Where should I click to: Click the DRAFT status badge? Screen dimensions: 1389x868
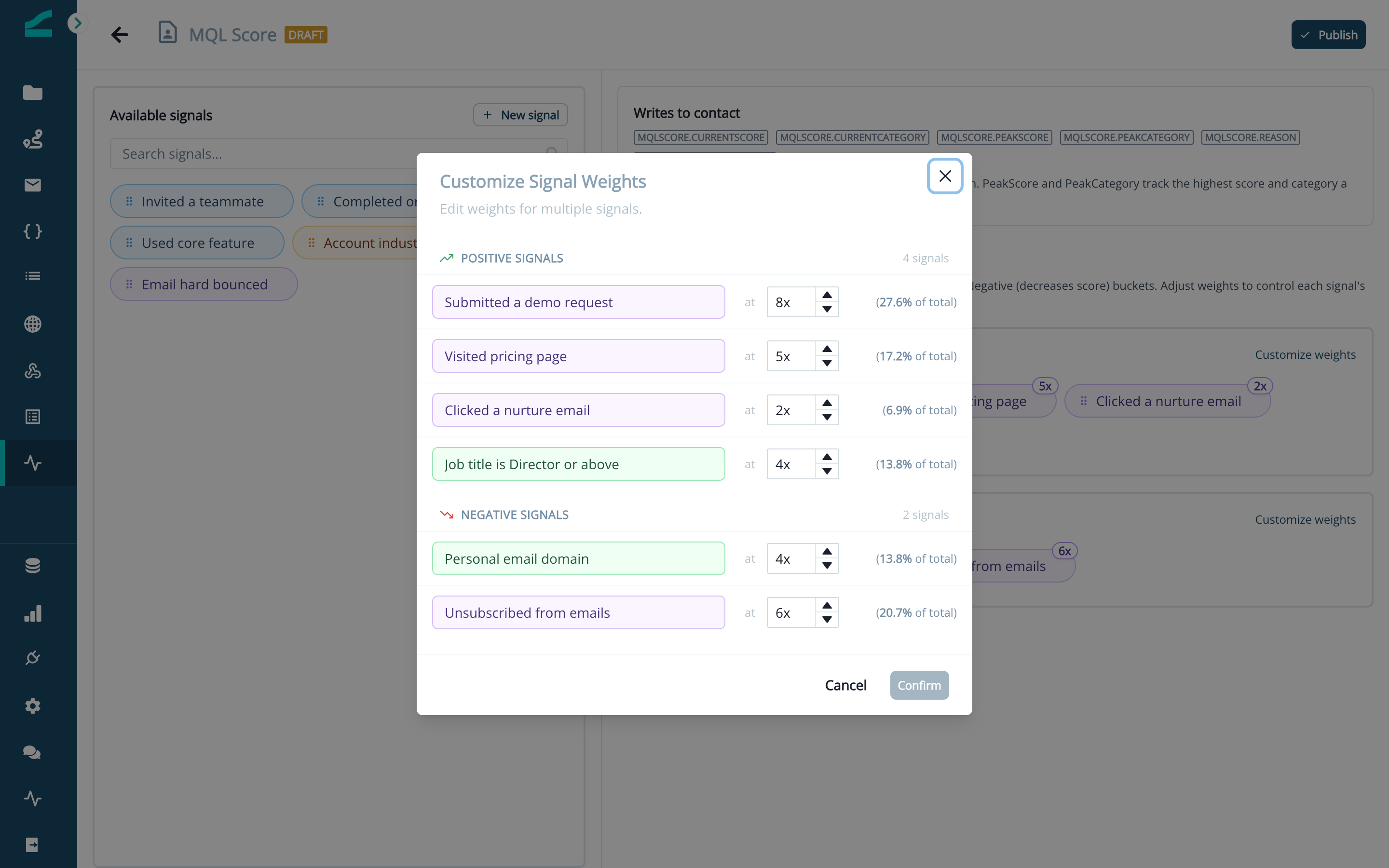click(x=305, y=35)
